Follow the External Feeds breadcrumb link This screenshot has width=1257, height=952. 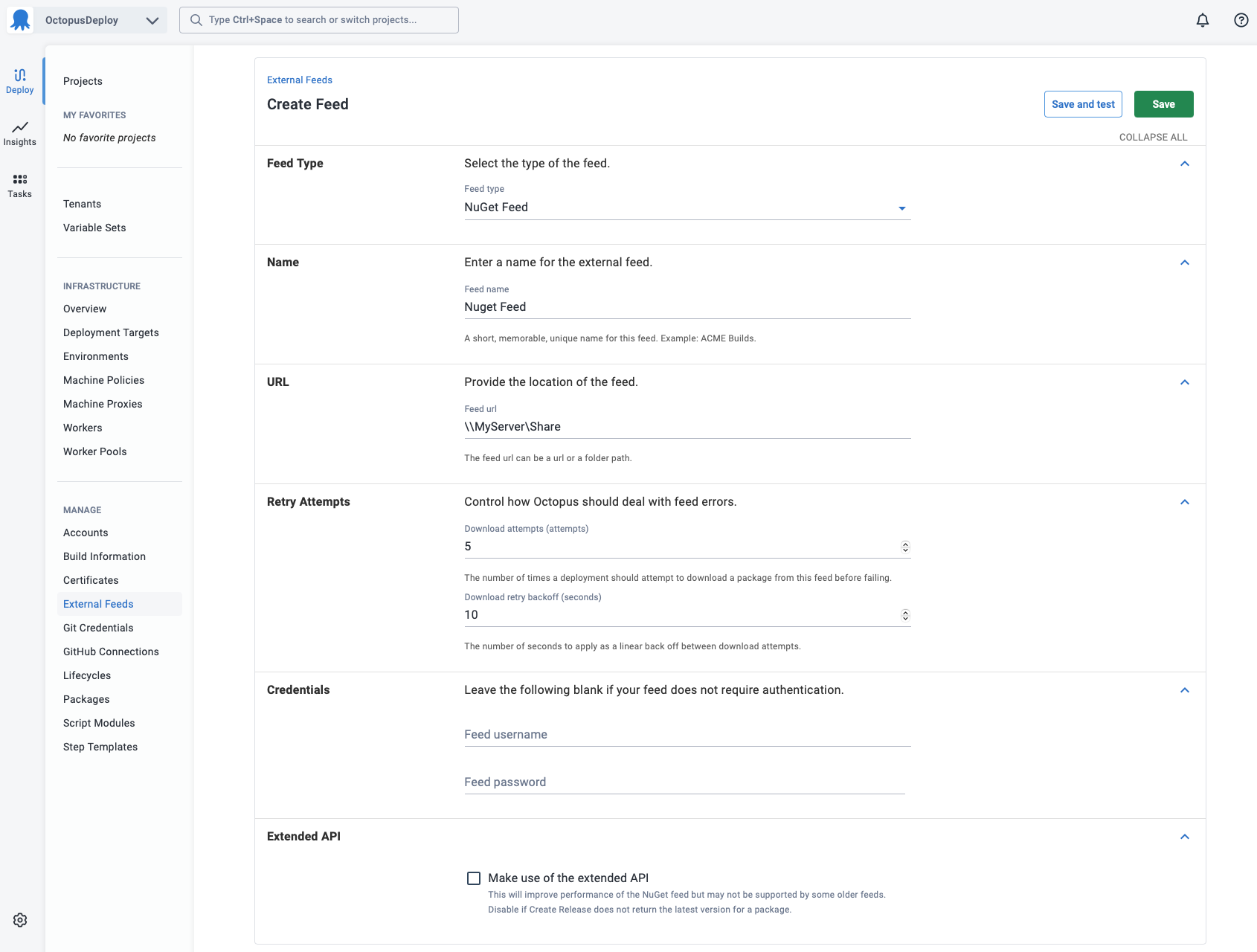click(x=300, y=80)
